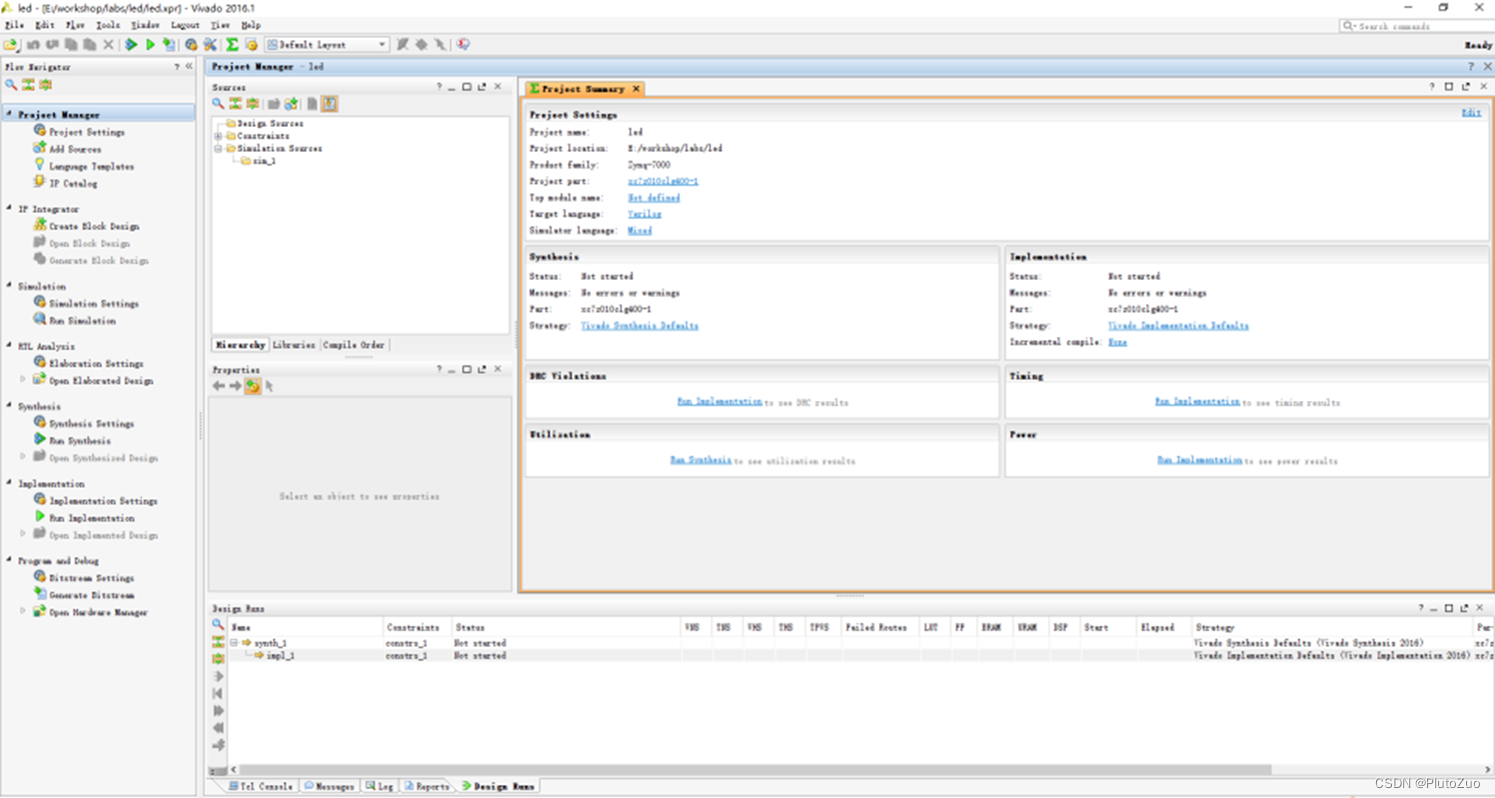Switch to the Compile Order tab

click(x=354, y=345)
